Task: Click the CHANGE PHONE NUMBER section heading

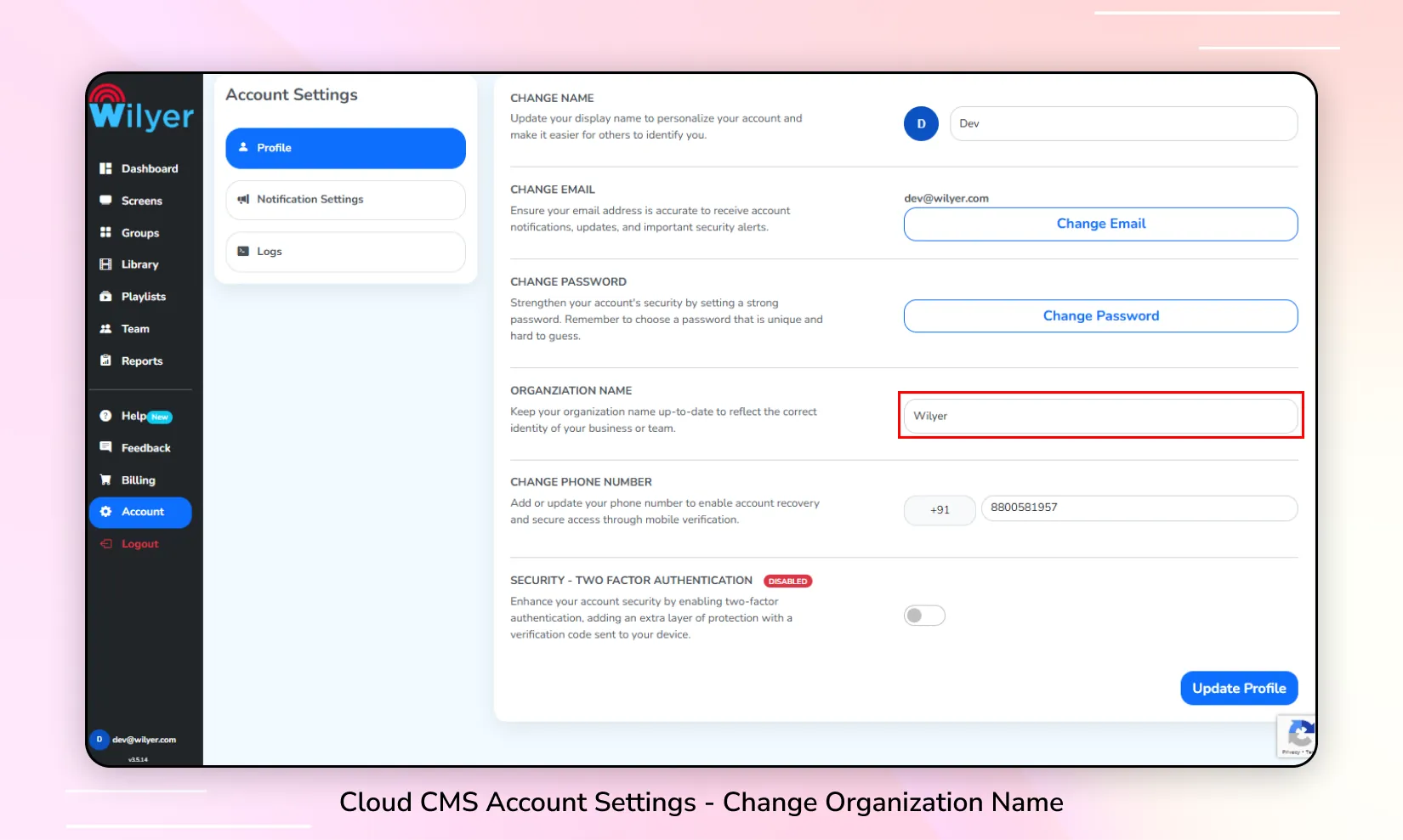Action: click(581, 482)
